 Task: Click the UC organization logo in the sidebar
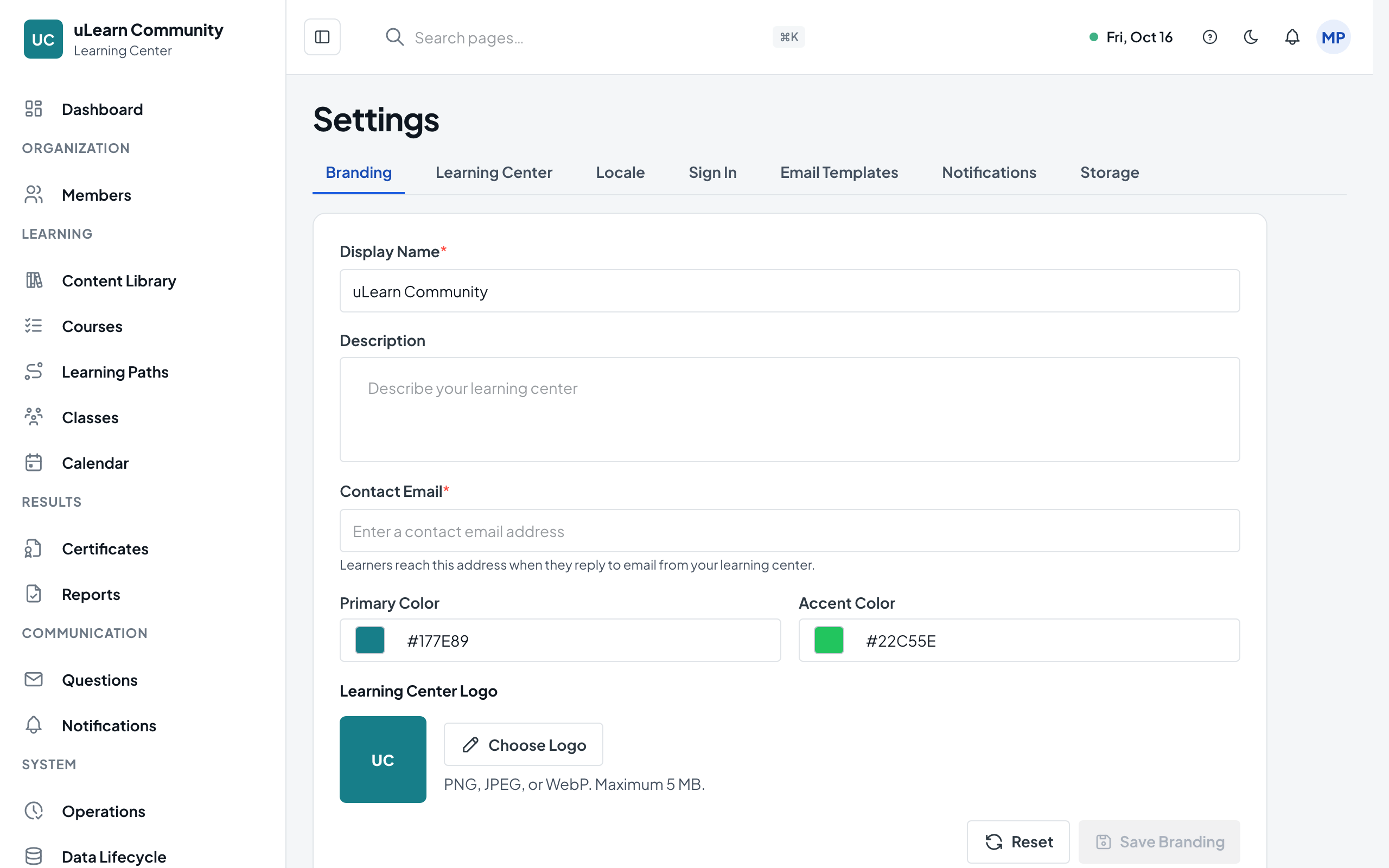click(43, 39)
